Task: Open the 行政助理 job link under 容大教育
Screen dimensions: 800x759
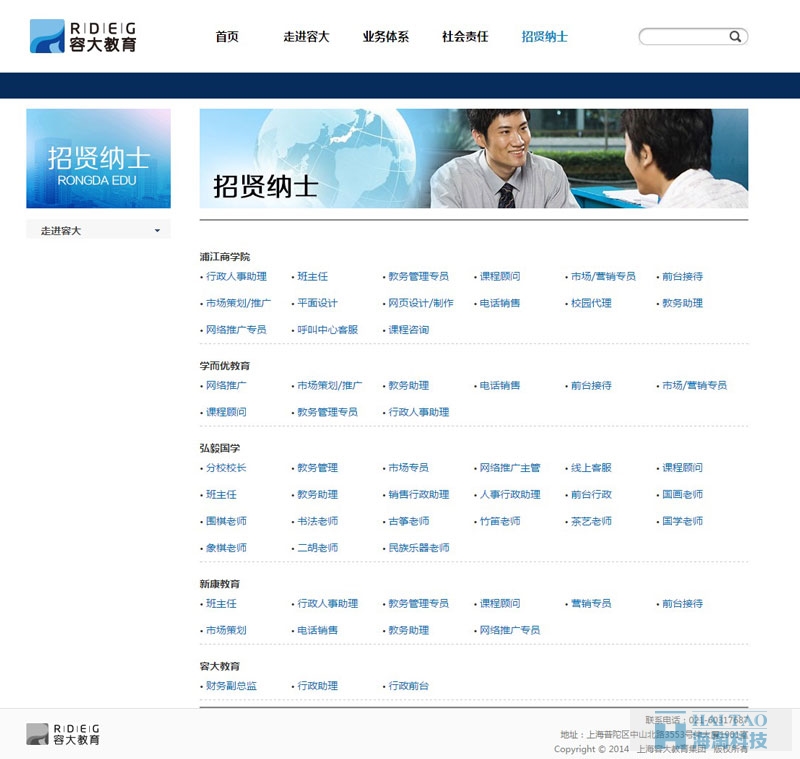Action: pyautogui.click(x=317, y=686)
